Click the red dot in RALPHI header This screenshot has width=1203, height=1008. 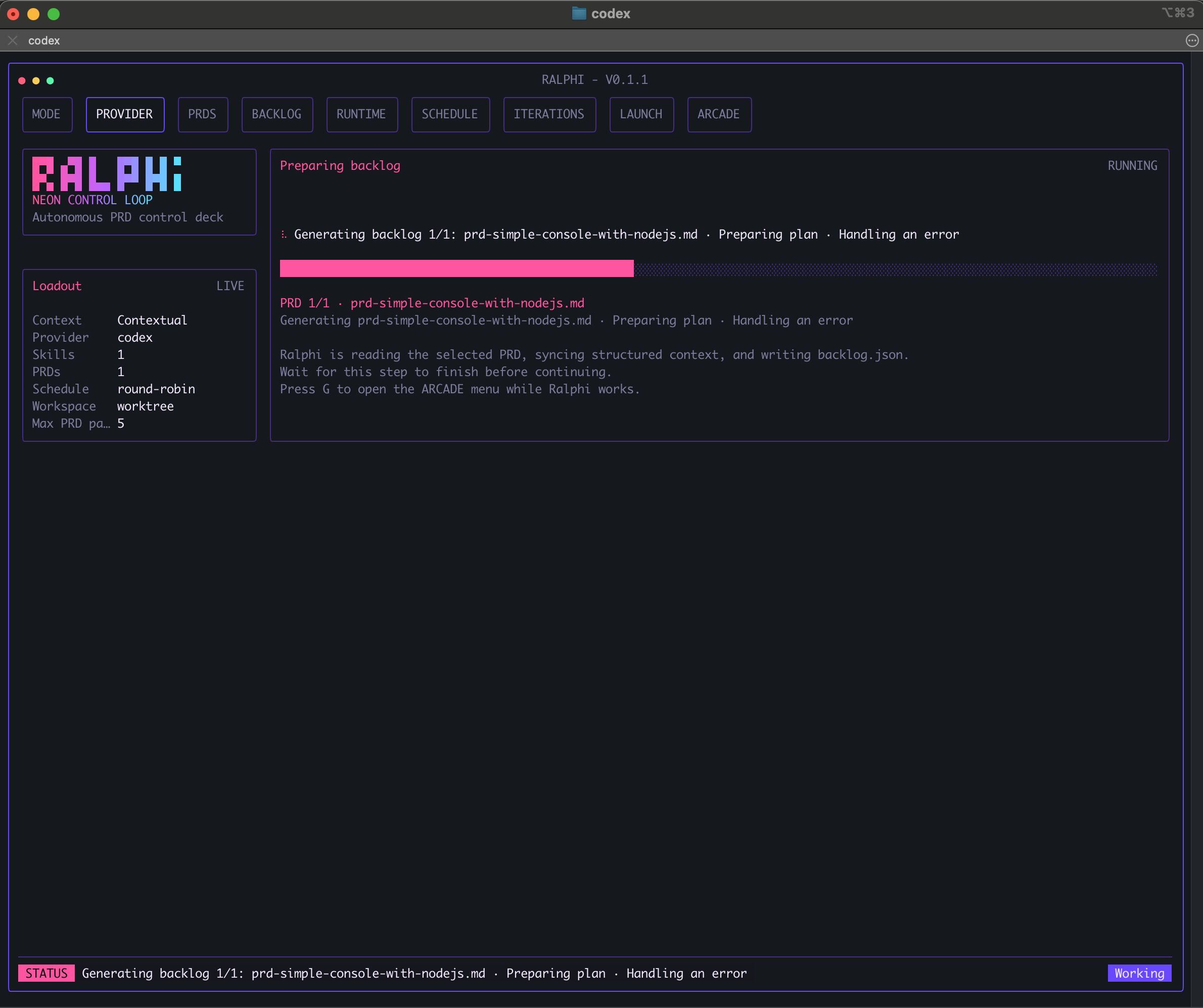click(21, 81)
